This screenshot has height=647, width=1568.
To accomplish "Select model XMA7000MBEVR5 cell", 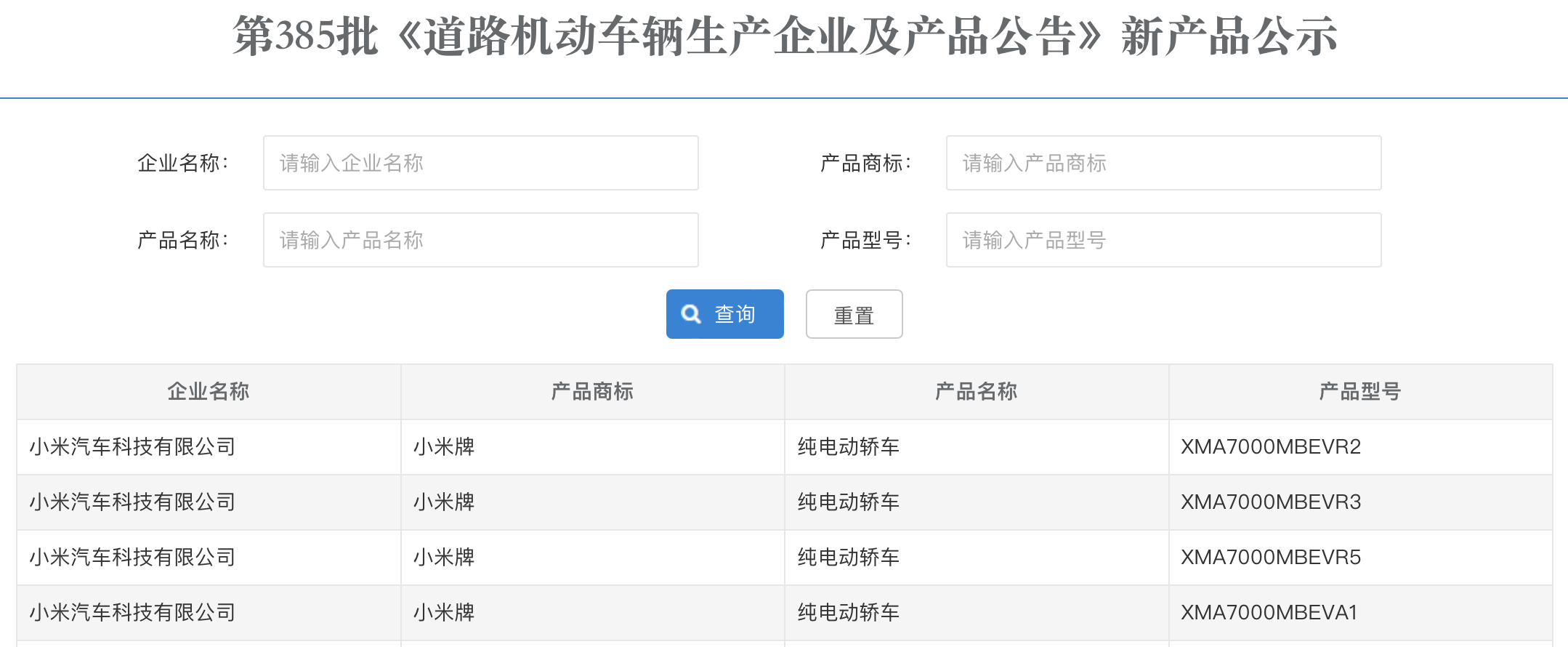I will point(1271,558).
